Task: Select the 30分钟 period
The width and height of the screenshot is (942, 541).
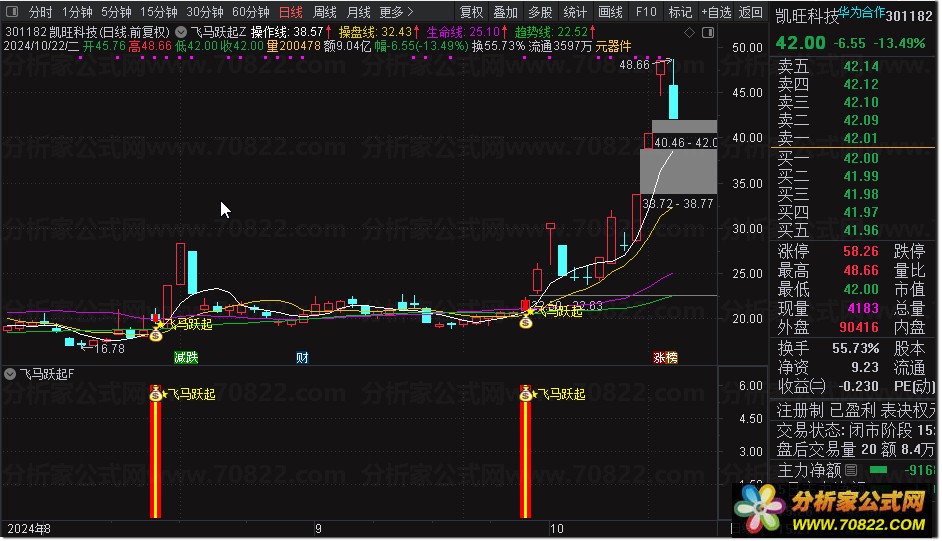Action: 204,12
